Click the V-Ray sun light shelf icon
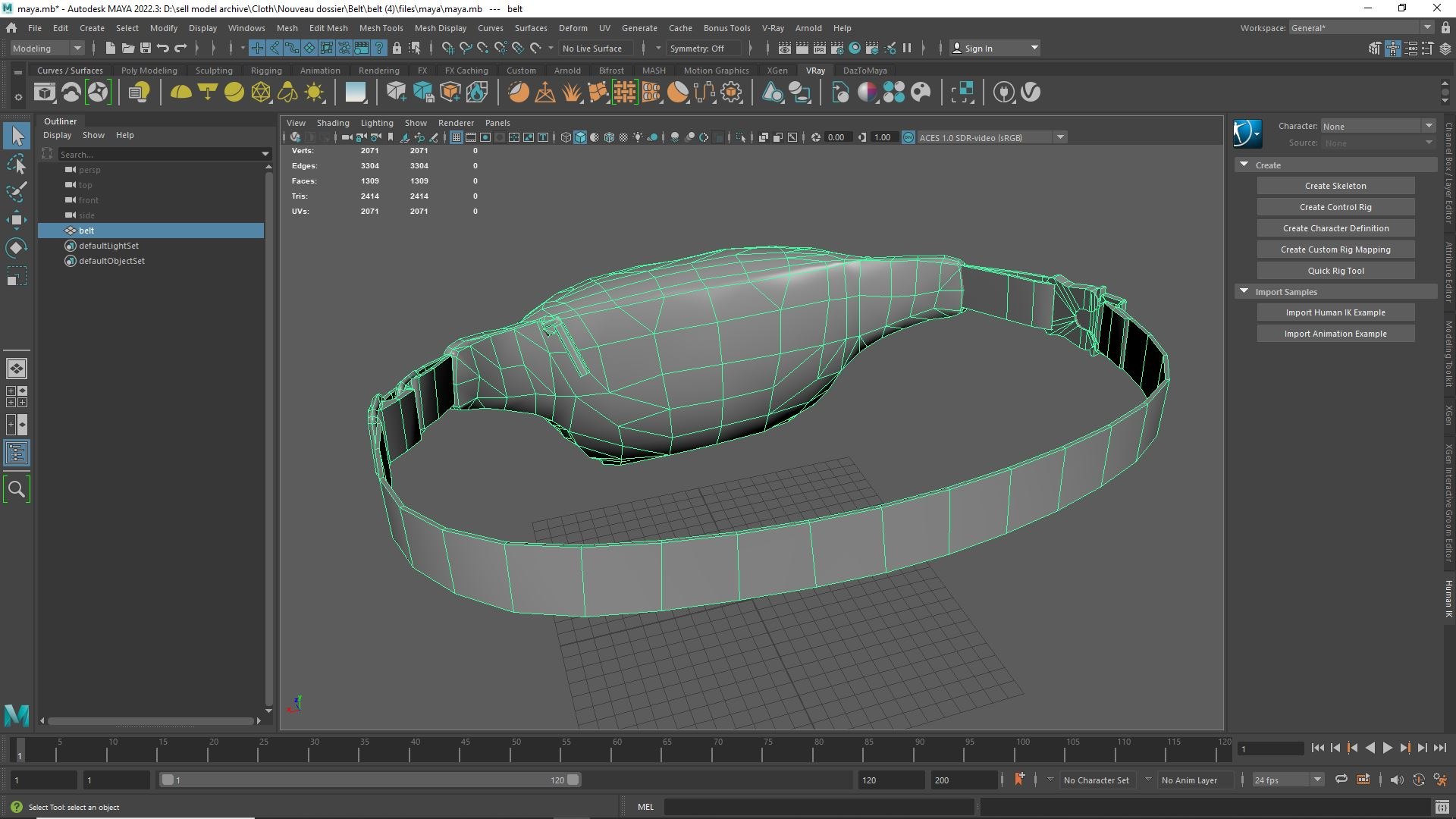This screenshot has height=819, width=1456. 314,93
